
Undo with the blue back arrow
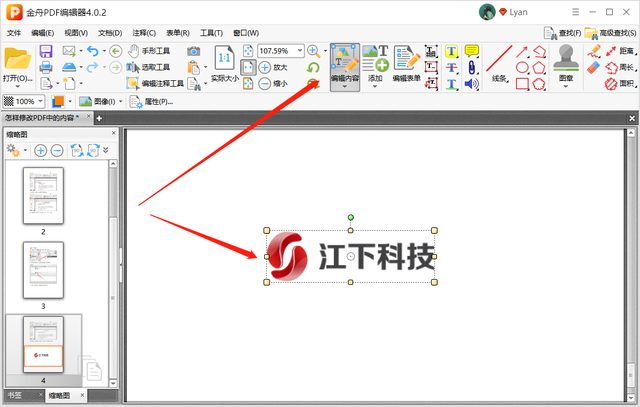coord(93,51)
